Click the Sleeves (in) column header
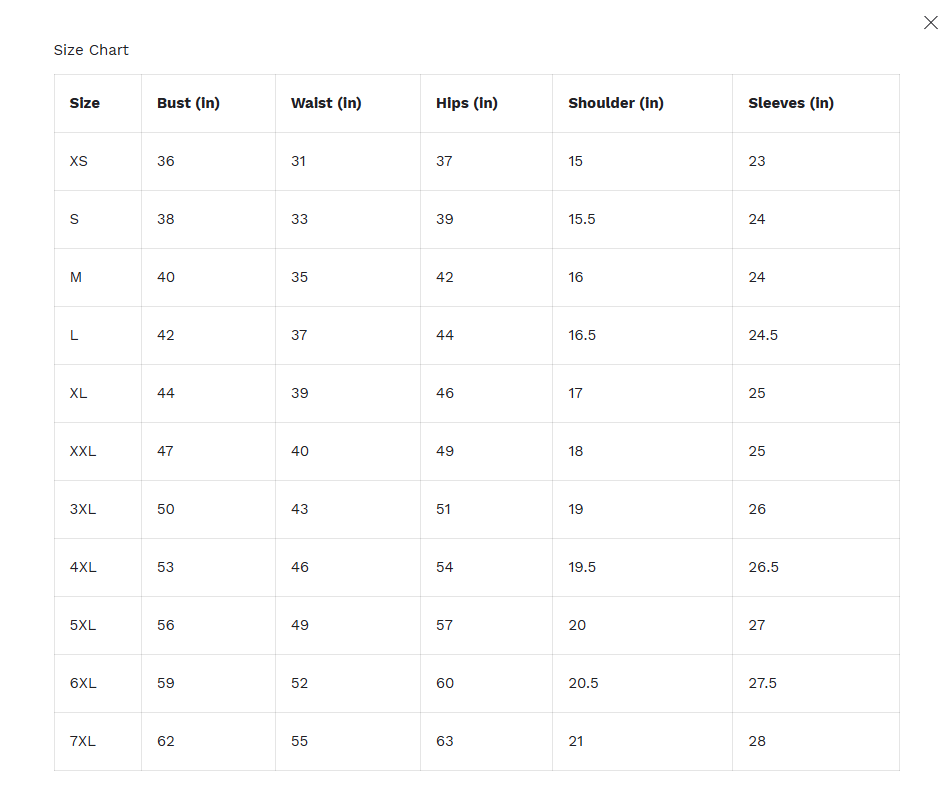The width and height of the screenshot is (952, 795). [x=791, y=103]
